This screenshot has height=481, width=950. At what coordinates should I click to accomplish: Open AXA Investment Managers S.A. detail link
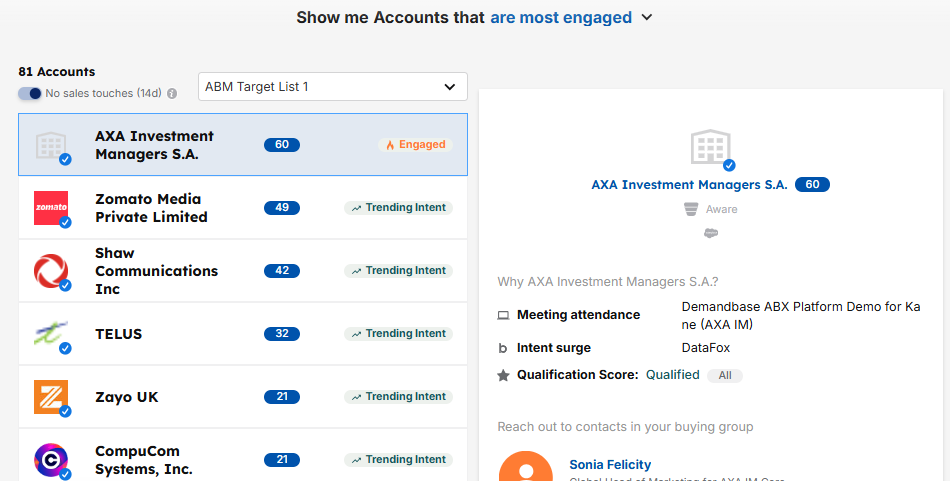(x=689, y=185)
